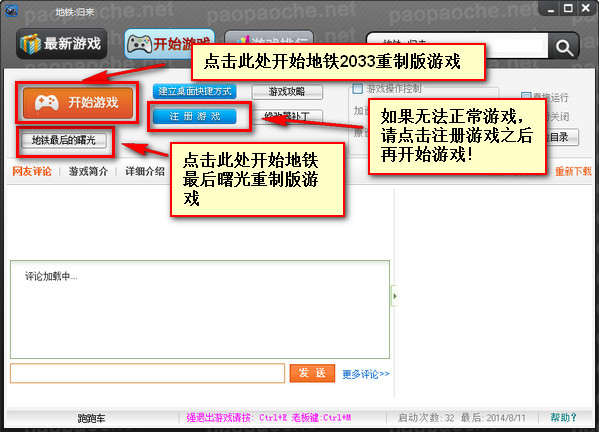Click the 注册游戏 button
The width and height of the screenshot is (599, 432).
(194, 116)
